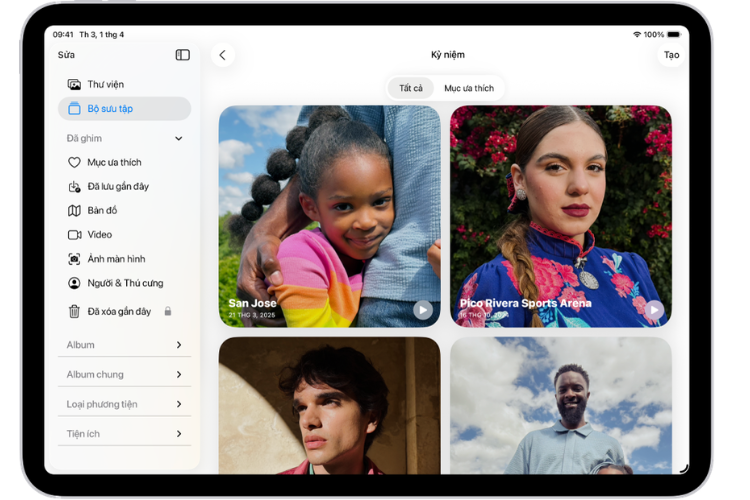Click the trash icon for Đã xóa gần đây

point(74,311)
